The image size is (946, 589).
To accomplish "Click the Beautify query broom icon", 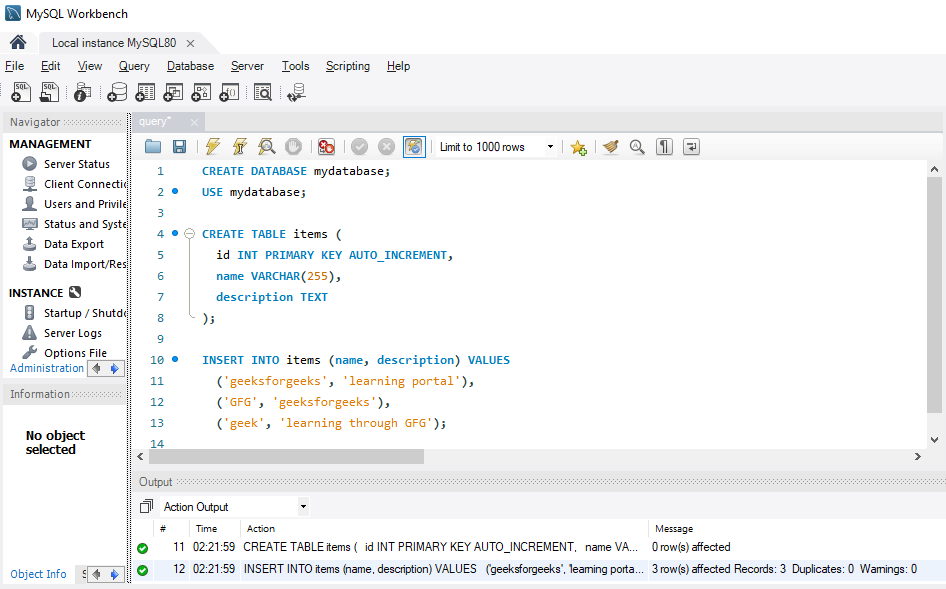I will click(x=610, y=147).
